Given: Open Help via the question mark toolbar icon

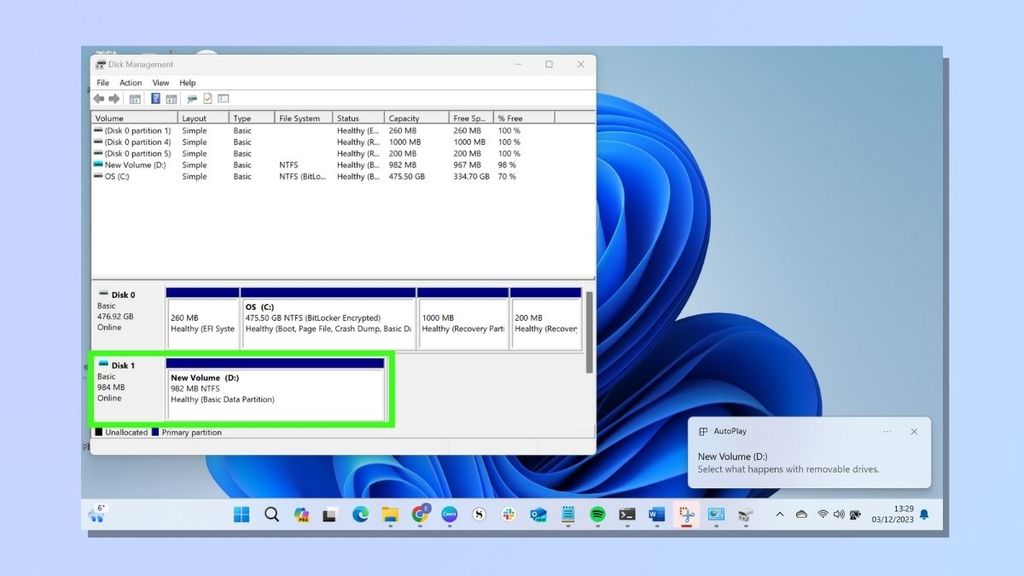Looking at the screenshot, I should [156, 98].
